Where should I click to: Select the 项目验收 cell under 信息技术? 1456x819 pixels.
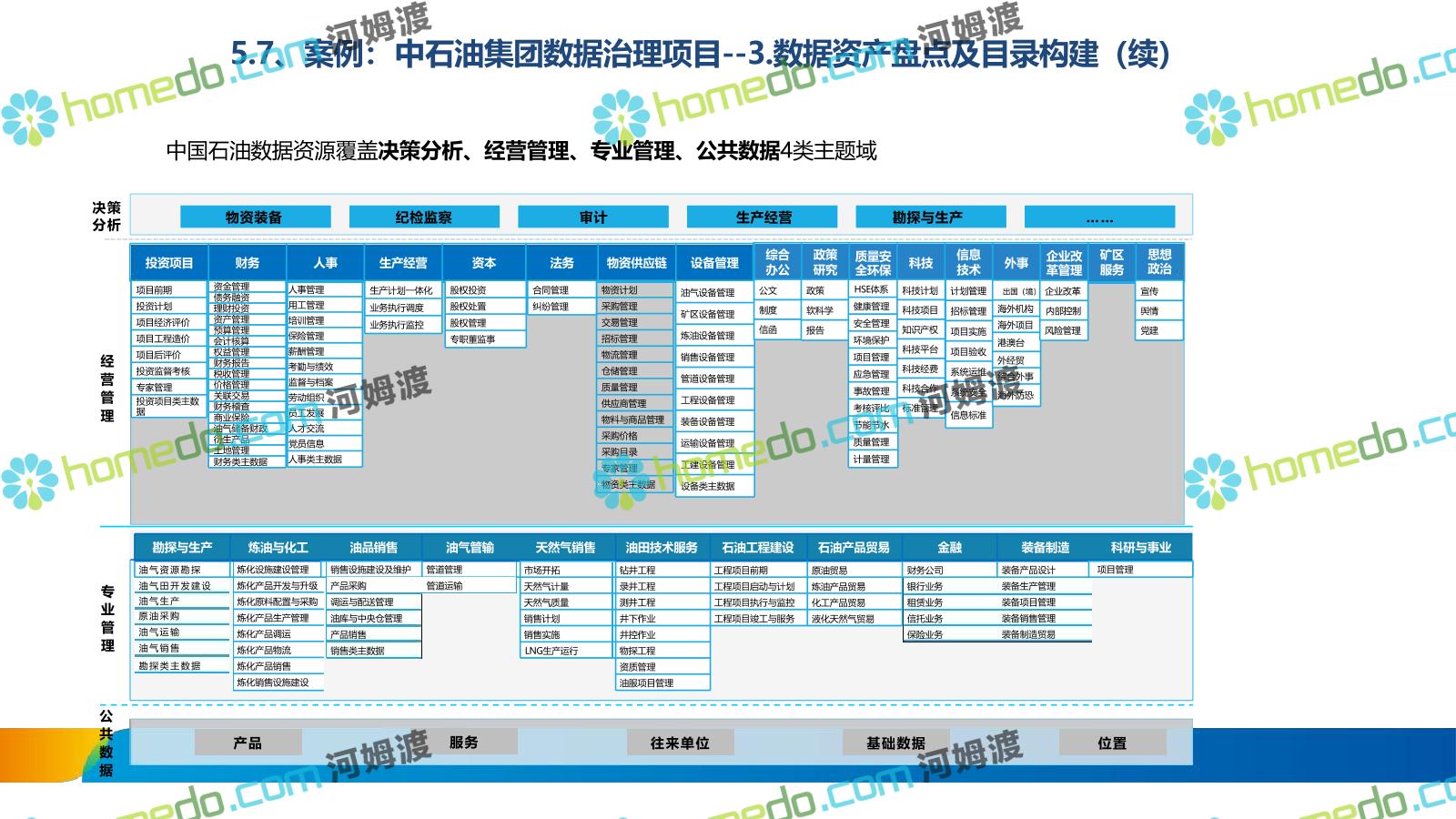point(968,351)
